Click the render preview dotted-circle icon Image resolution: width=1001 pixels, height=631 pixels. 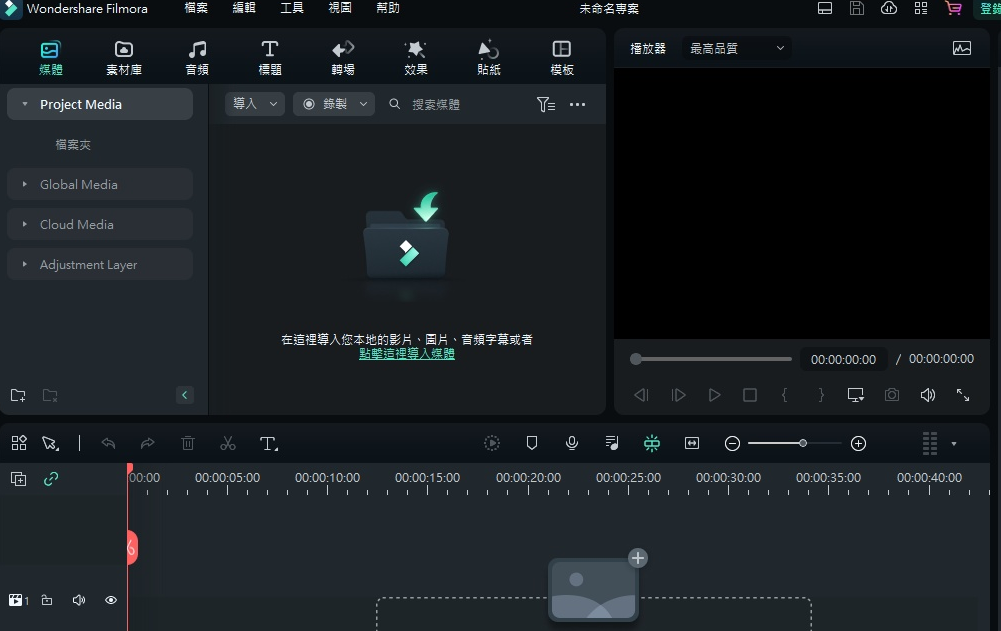[x=492, y=443]
